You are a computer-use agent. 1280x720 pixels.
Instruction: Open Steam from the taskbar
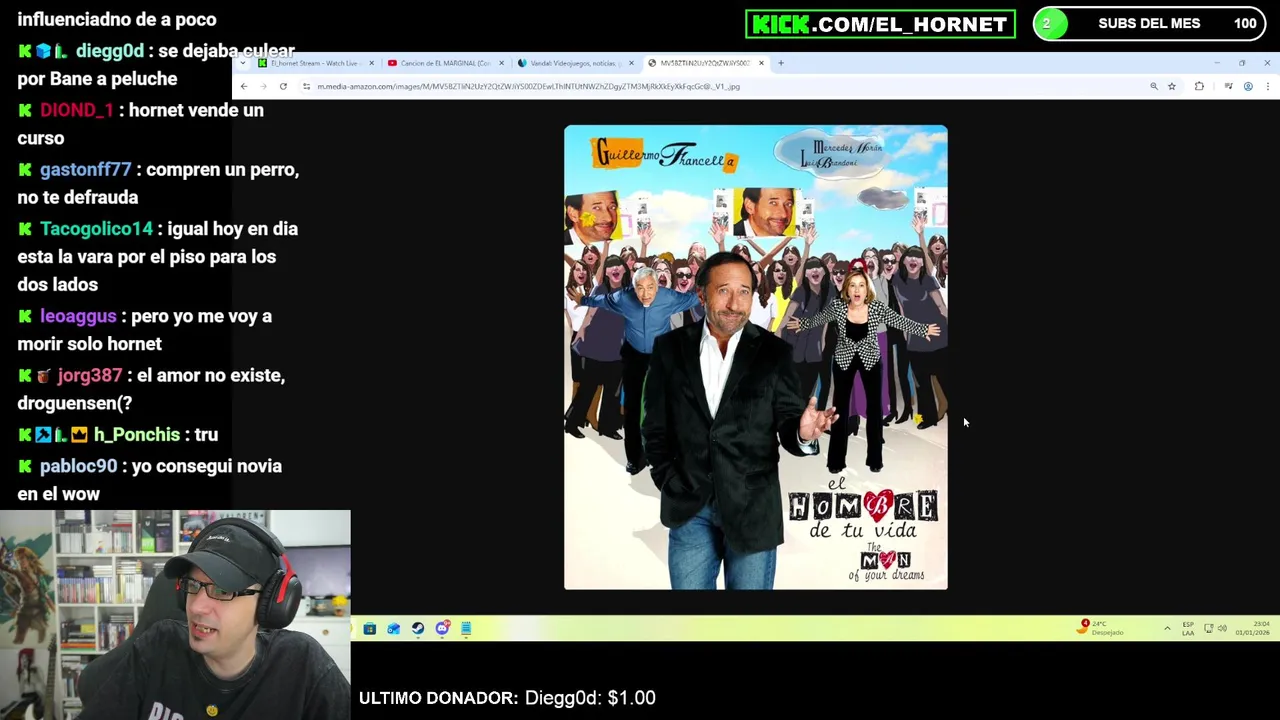(418, 628)
